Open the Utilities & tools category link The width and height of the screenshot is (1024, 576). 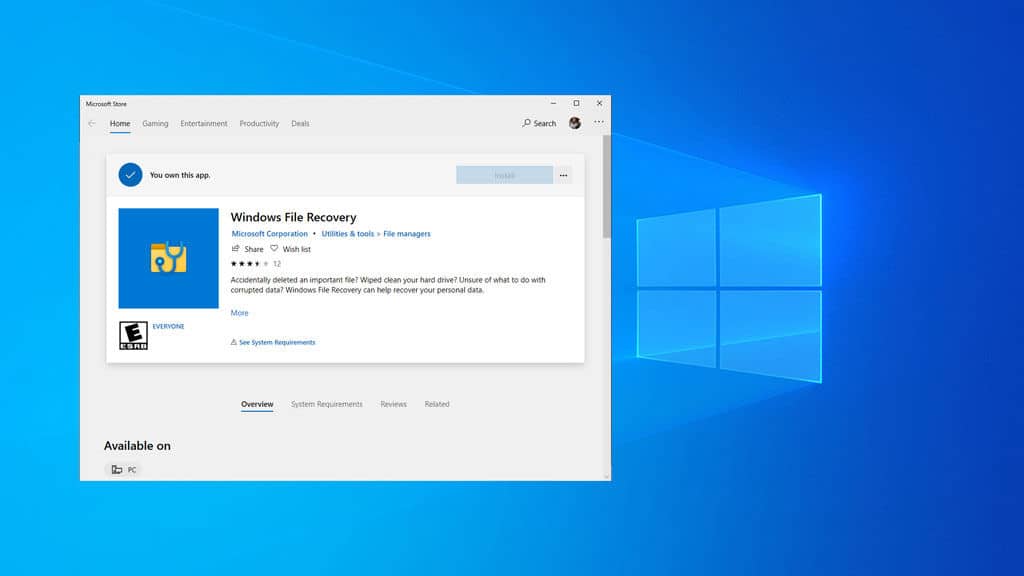point(348,234)
